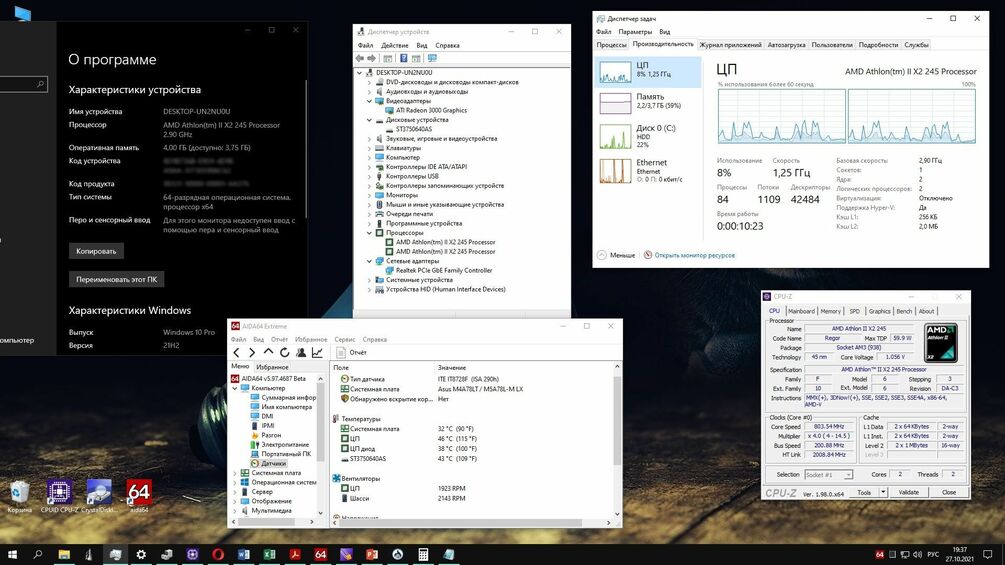The height and width of the screenshot is (565, 1005).
Task: Click the Отчёт report icon in AIDA64
Action: coord(341,352)
